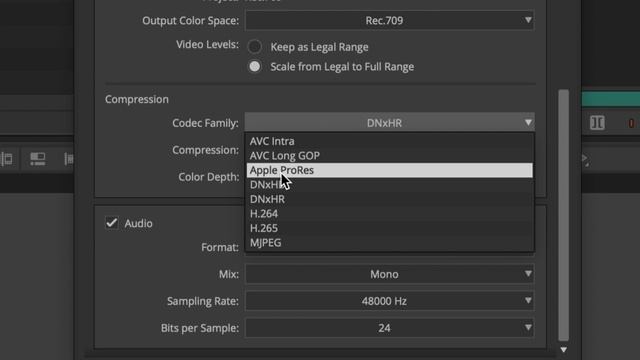Click the teal timeline segment
The image size is (640, 360).
pos(611,99)
